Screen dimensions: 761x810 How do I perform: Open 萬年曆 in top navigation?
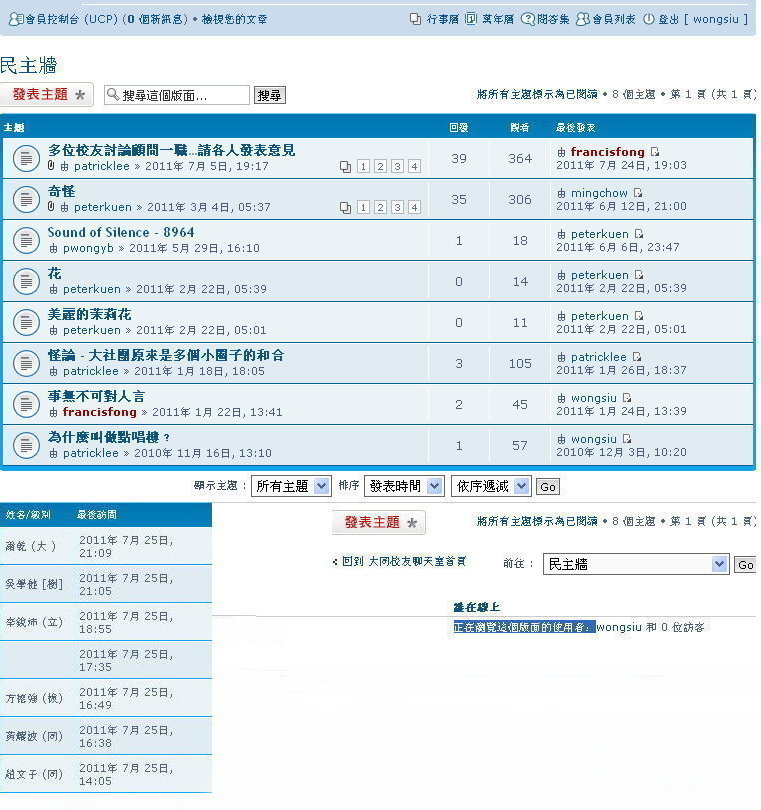[x=498, y=19]
